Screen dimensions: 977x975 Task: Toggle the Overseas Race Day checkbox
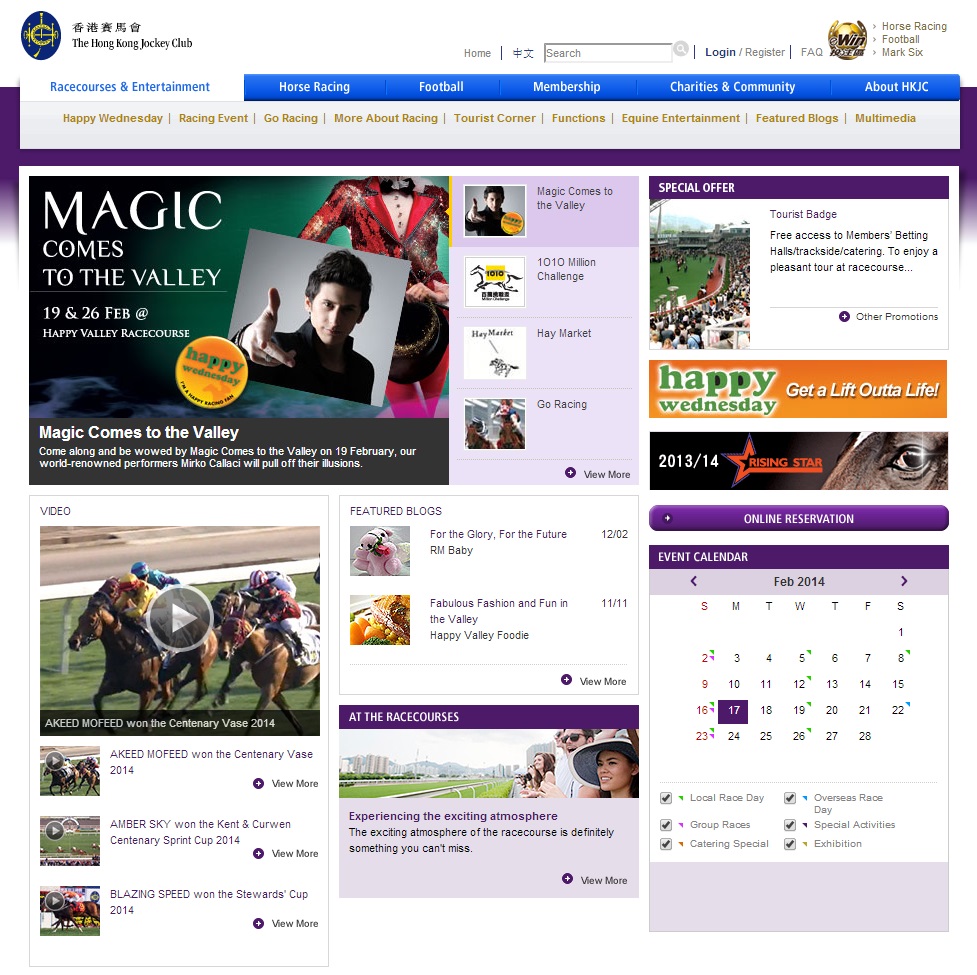click(790, 798)
